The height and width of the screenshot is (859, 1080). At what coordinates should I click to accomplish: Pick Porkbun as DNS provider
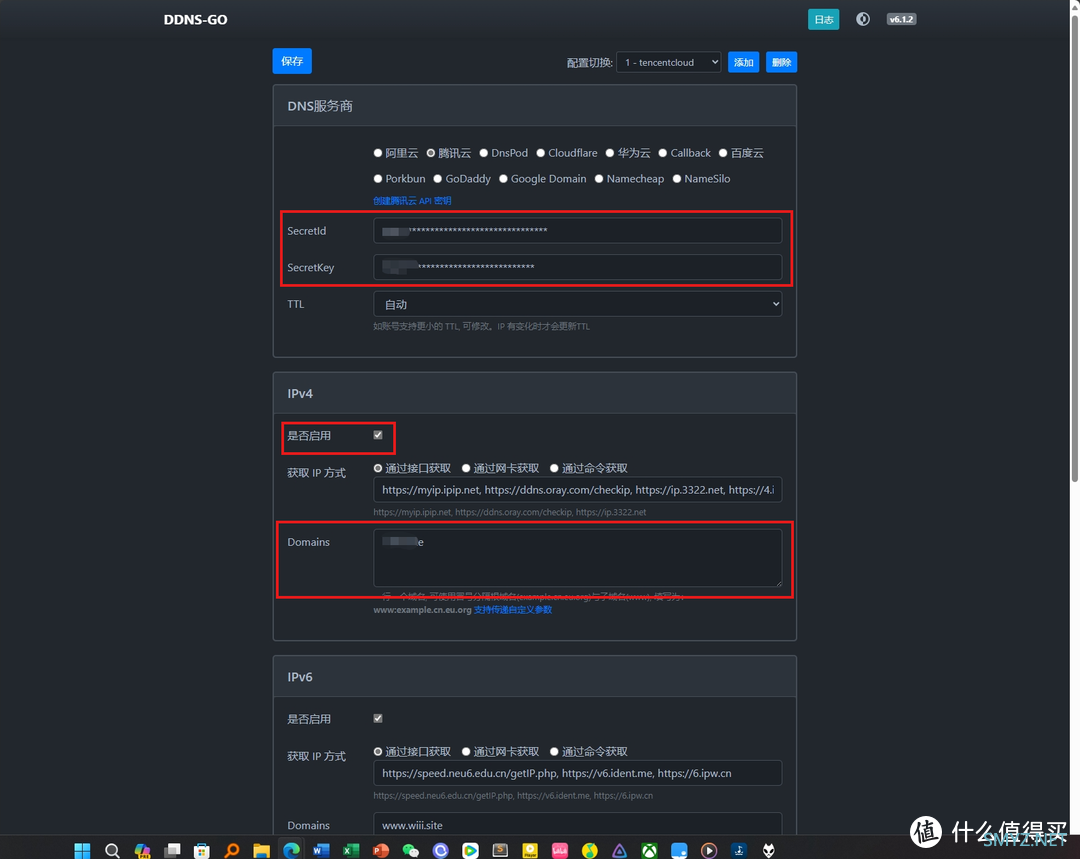(x=377, y=178)
